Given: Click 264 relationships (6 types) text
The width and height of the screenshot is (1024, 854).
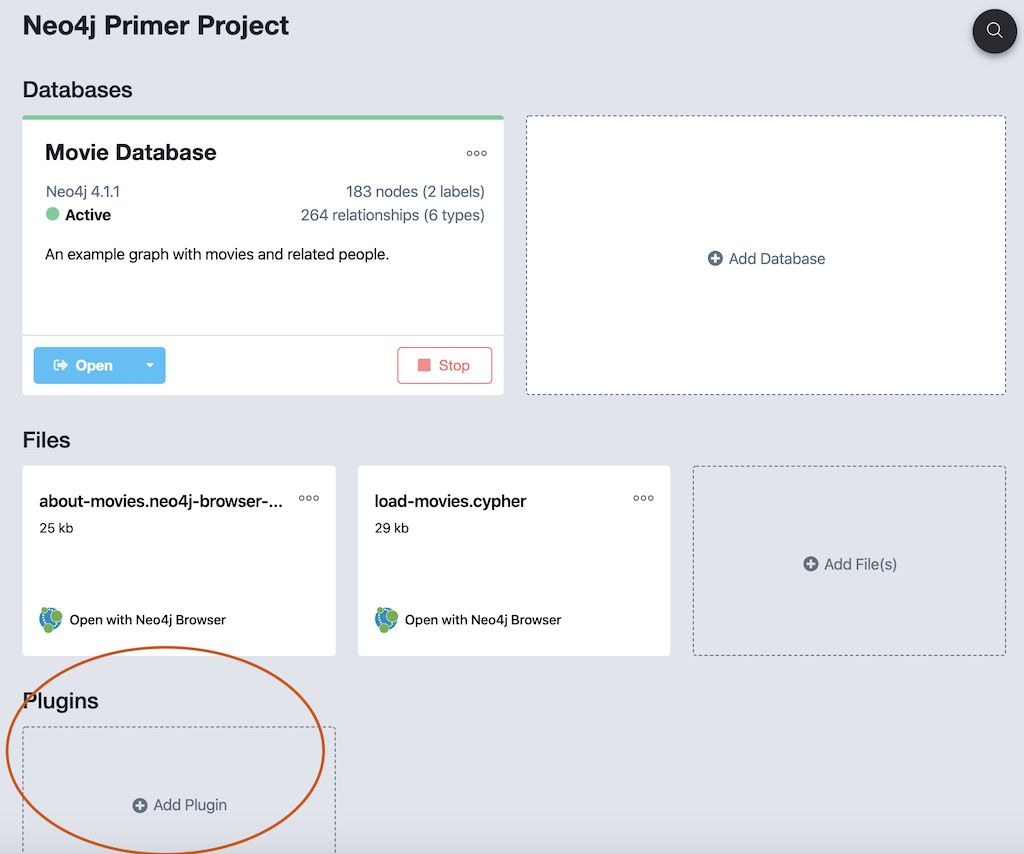Looking at the screenshot, I should click(x=392, y=215).
